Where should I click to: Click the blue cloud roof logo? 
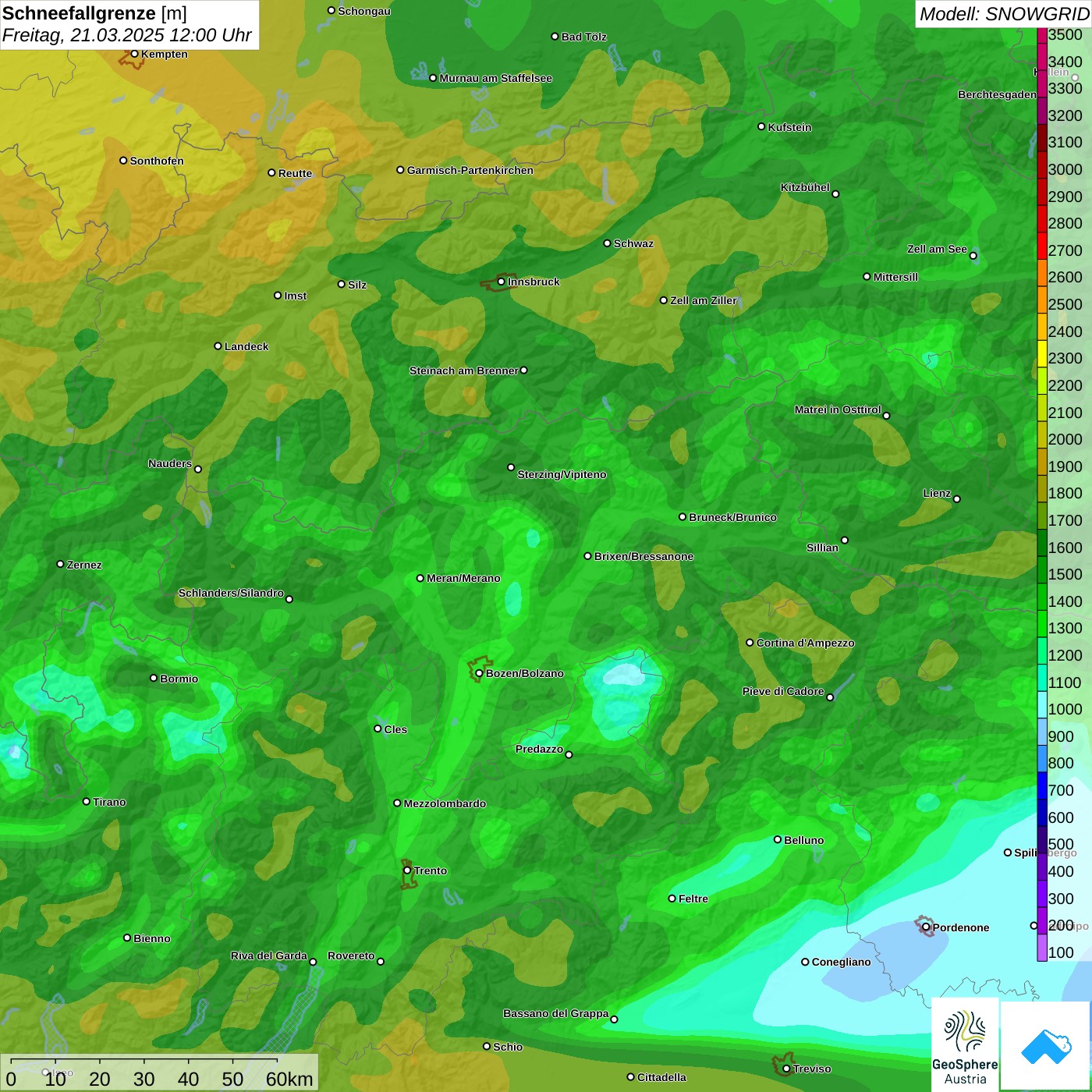point(1046,1047)
